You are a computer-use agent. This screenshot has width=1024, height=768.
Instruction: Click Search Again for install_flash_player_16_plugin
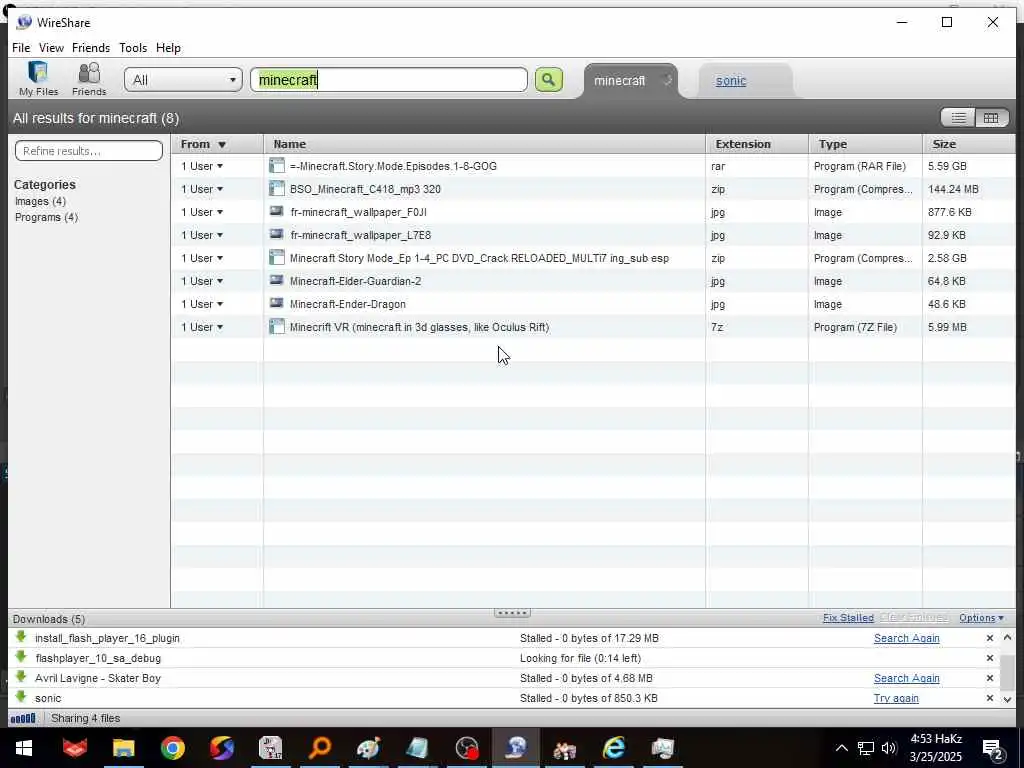(x=906, y=638)
